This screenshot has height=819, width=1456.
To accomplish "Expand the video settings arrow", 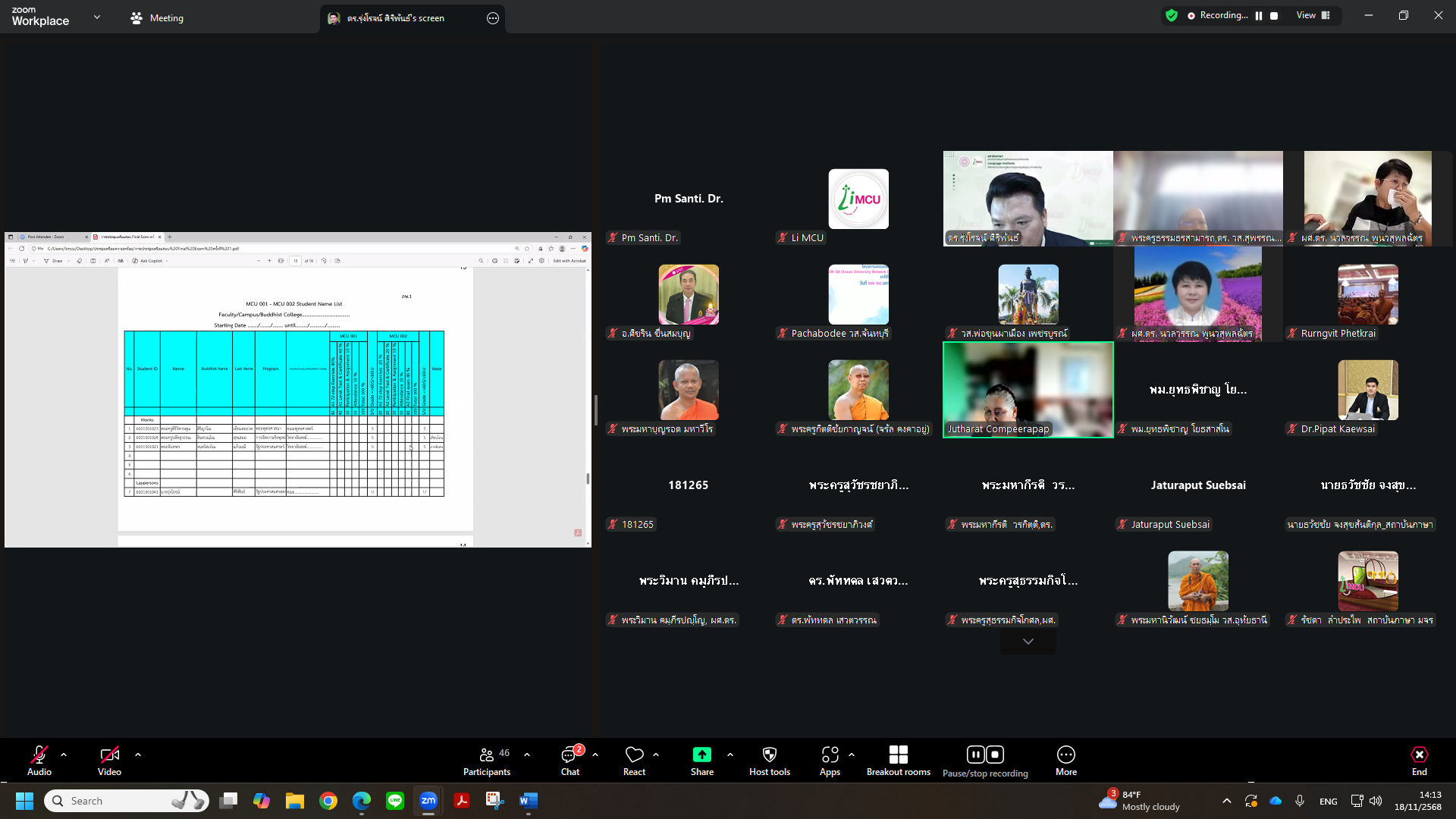I will [x=138, y=755].
